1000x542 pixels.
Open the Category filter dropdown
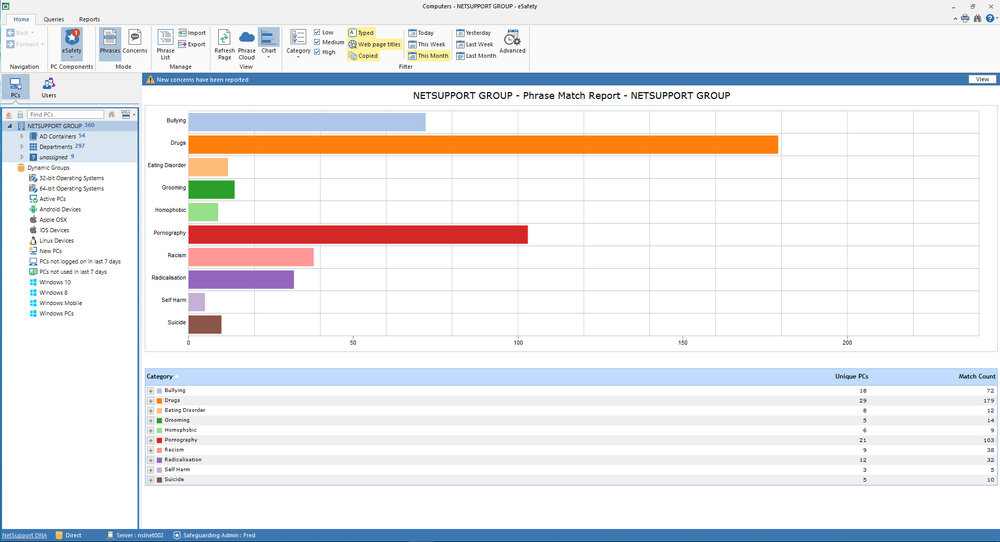point(298,44)
